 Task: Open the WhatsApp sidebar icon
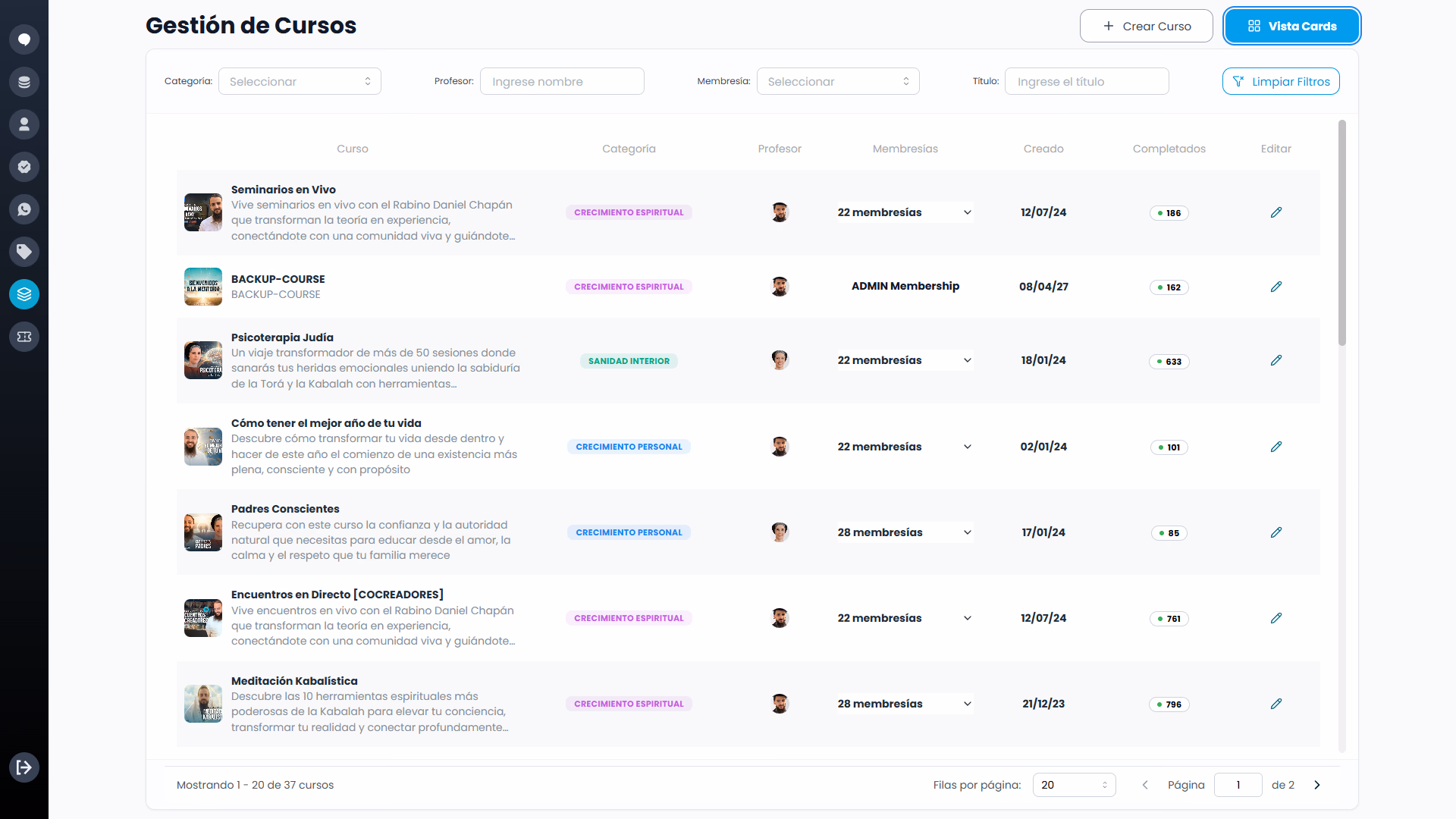click(x=24, y=209)
